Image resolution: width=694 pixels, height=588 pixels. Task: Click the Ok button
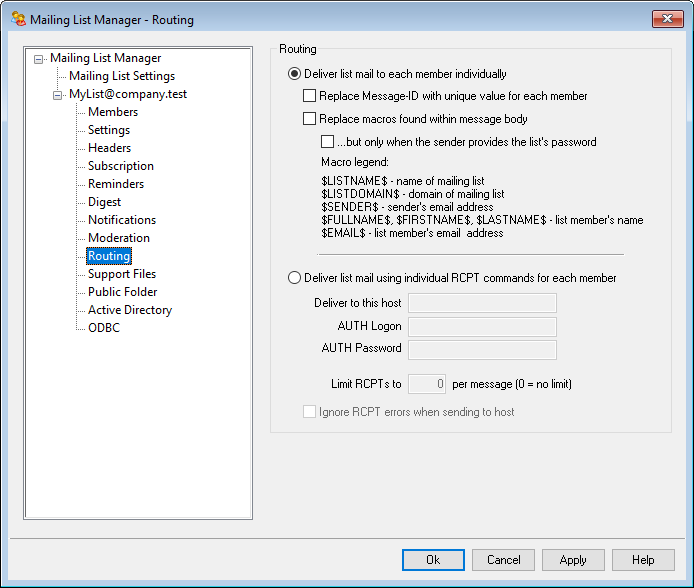point(433,560)
